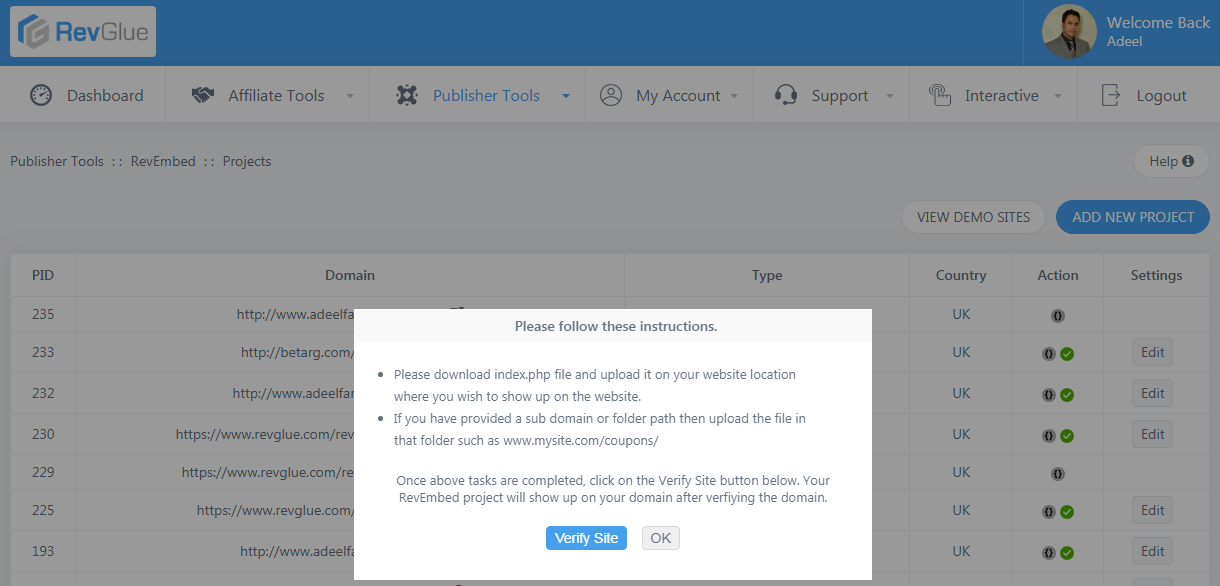The width and height of the screenshot is (1220, 586).
Task: Click the code icon for PID 235
Action: pos(1057,315)
